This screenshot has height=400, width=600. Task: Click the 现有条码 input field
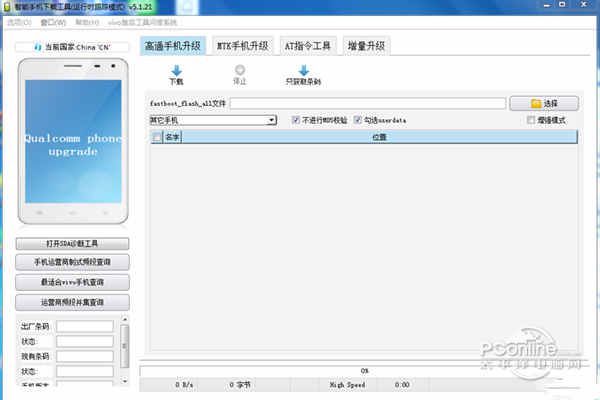[85, 356]
